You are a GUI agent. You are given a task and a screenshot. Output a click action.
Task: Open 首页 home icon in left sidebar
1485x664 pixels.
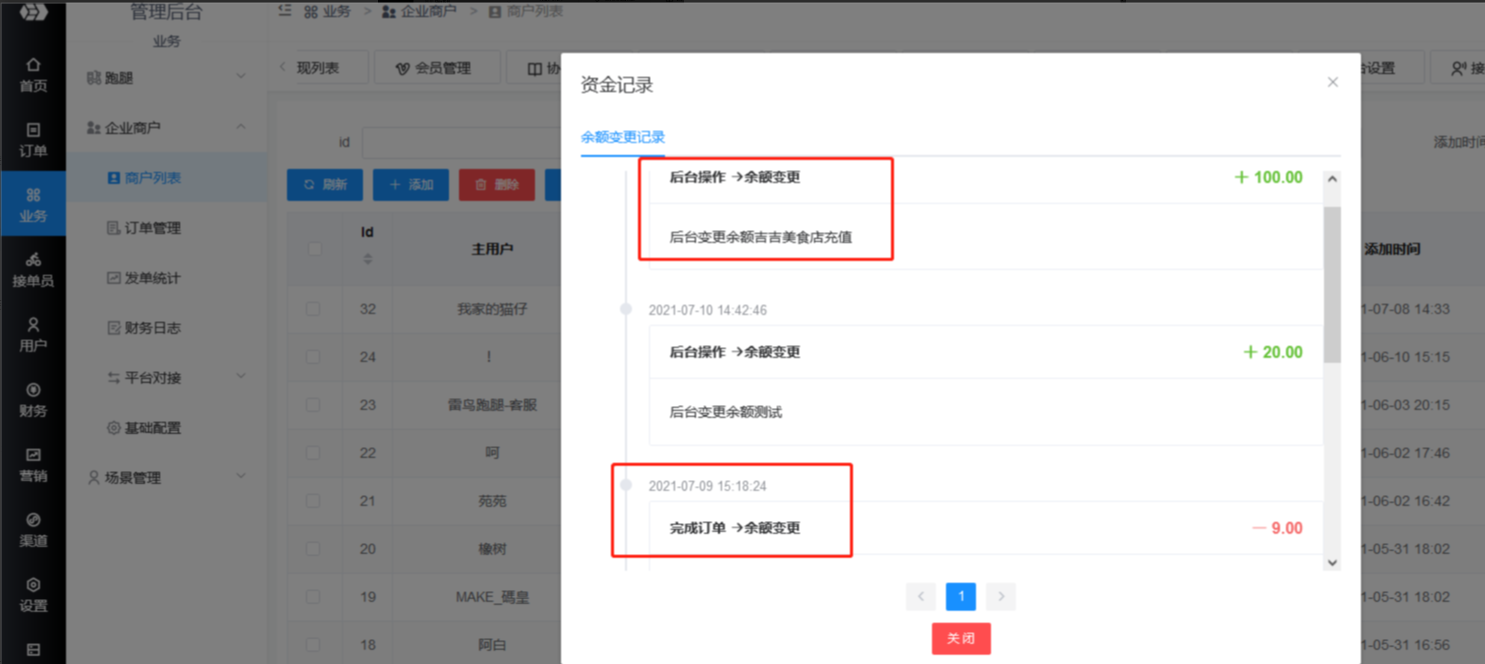pyautogui.click(x=33, y=75)
